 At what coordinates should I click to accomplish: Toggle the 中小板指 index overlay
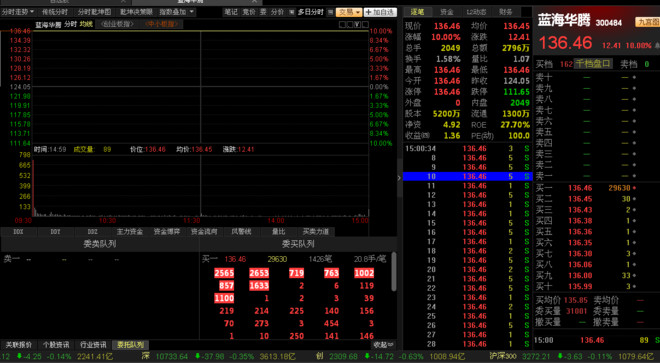162,24
